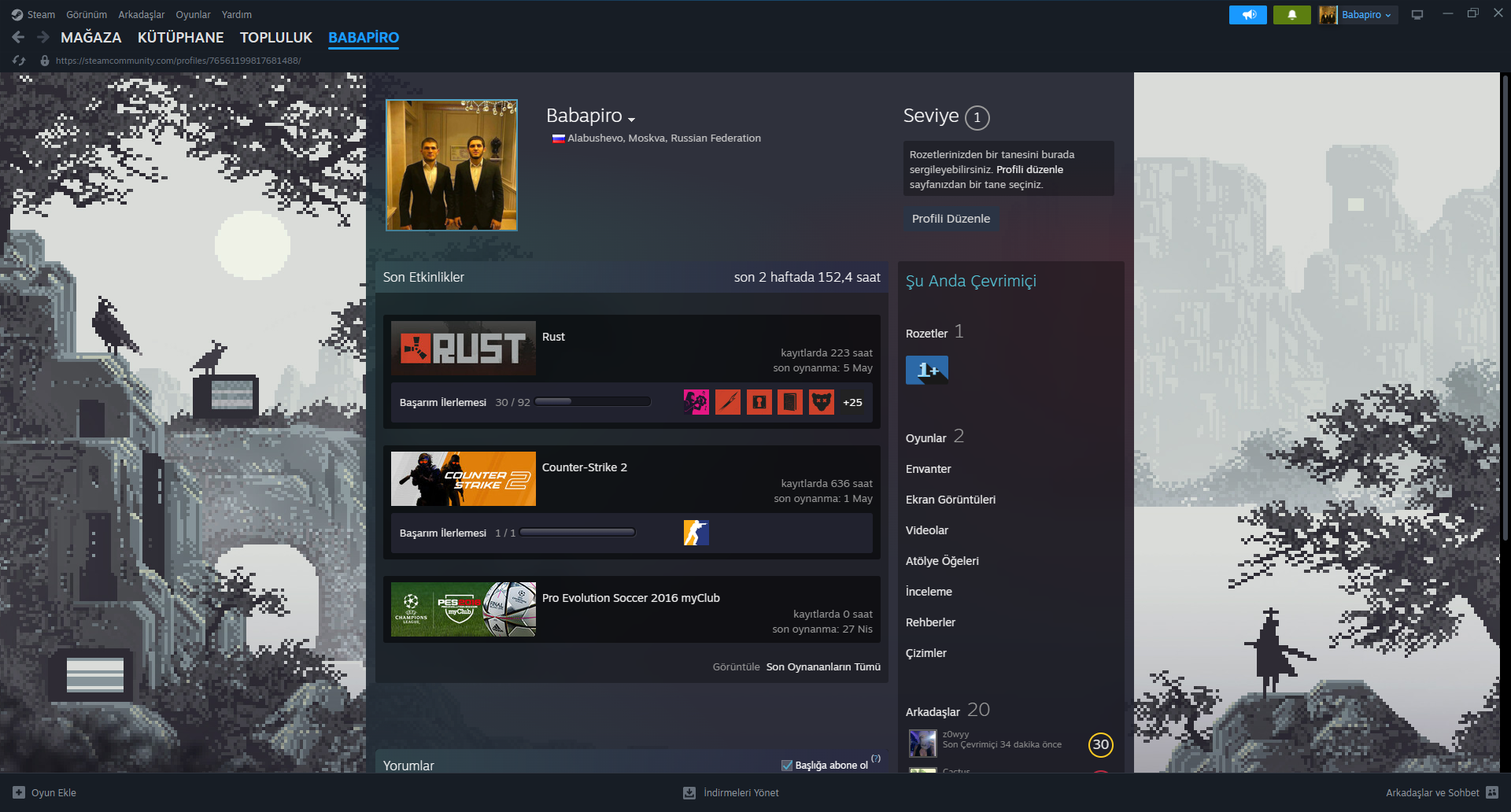The height and width of the screenshot is (812, 1511).
Task: Open Arkadaşlar ve Sohbet
Action: click(x=1432, y=792)
